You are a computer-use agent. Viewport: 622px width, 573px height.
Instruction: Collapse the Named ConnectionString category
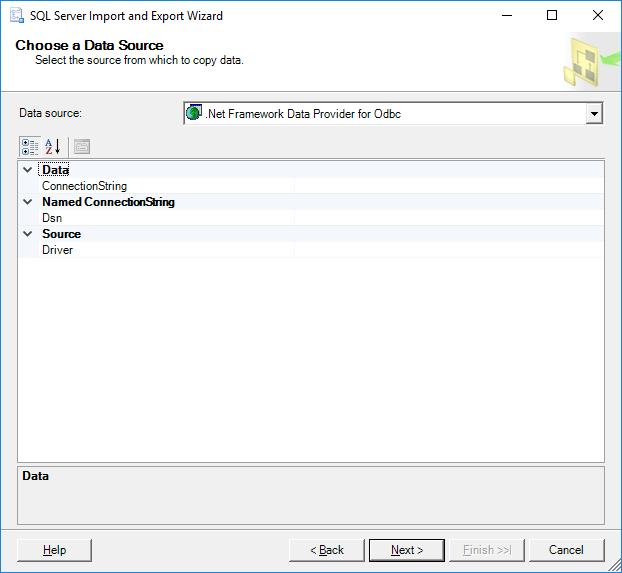28,202
